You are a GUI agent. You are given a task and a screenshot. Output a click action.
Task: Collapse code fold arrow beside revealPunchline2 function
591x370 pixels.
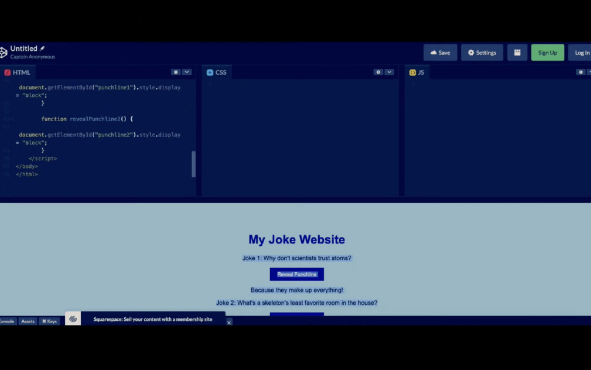tap(12, 119)
